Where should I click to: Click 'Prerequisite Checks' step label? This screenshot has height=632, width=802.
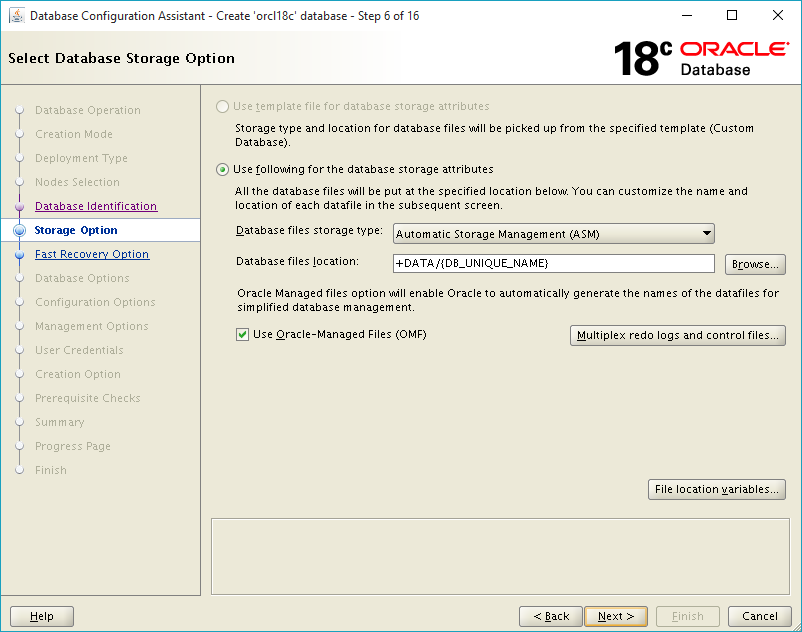click(87, 398)
